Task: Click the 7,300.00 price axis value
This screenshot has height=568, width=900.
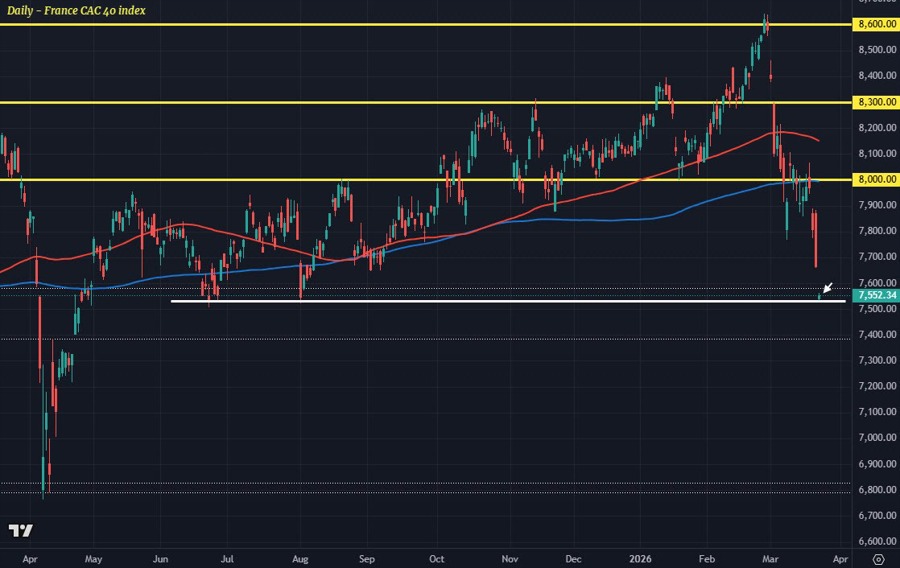Action: [x=877, y=360]
